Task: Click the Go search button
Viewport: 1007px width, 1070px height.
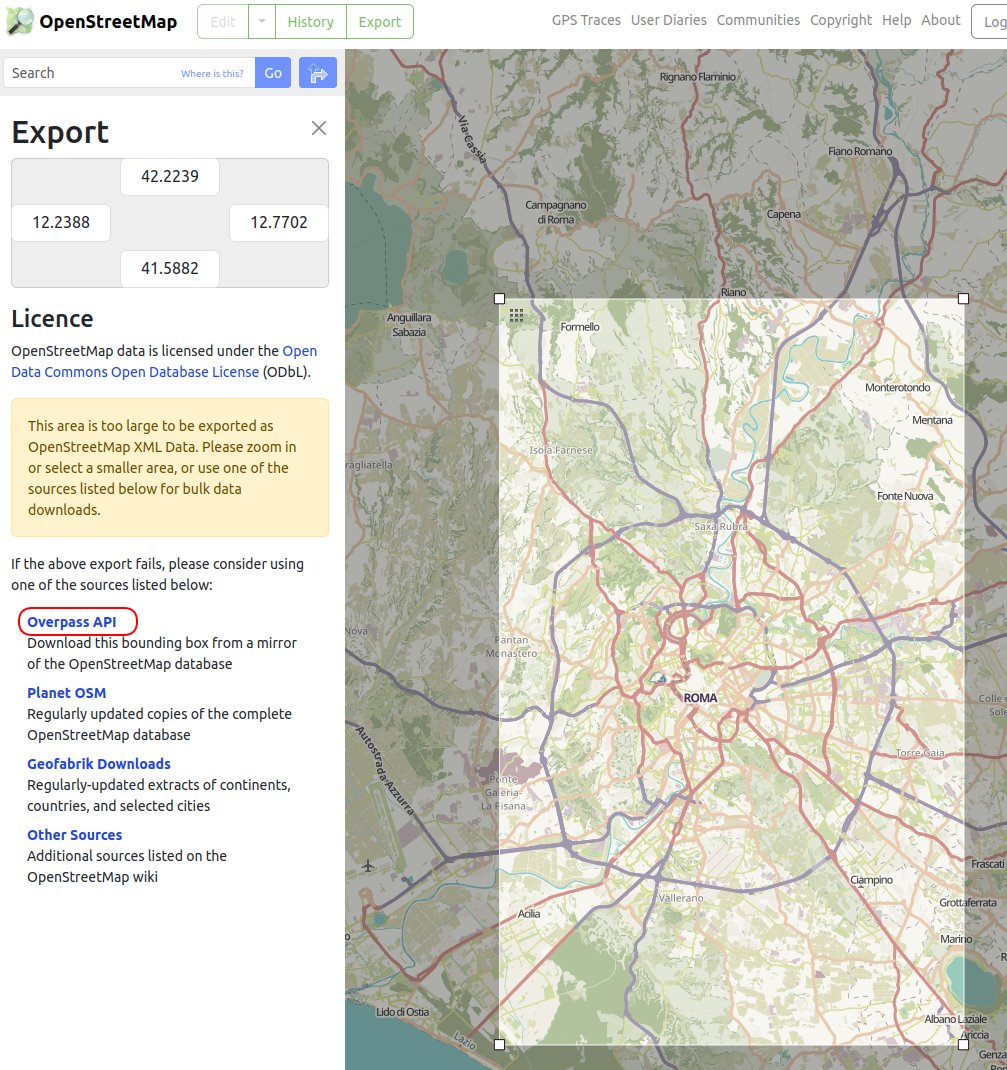Action: coord(273,72)
